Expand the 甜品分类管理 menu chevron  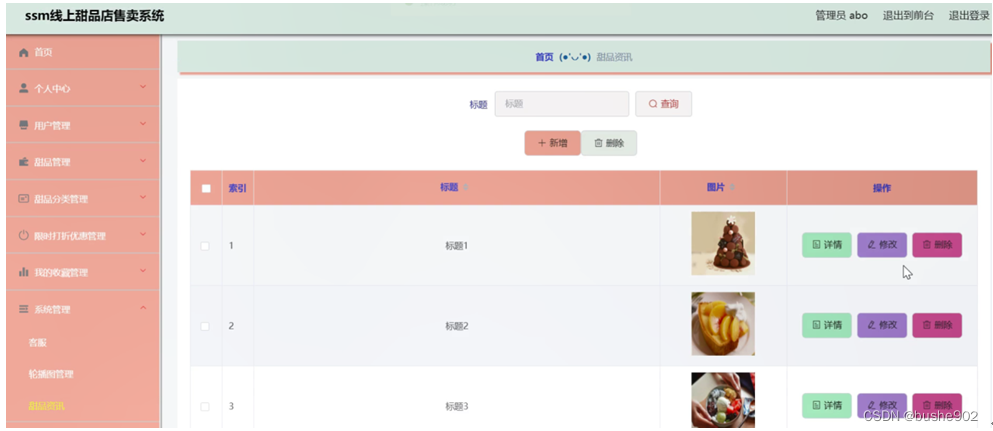click(x=143, y=197)
